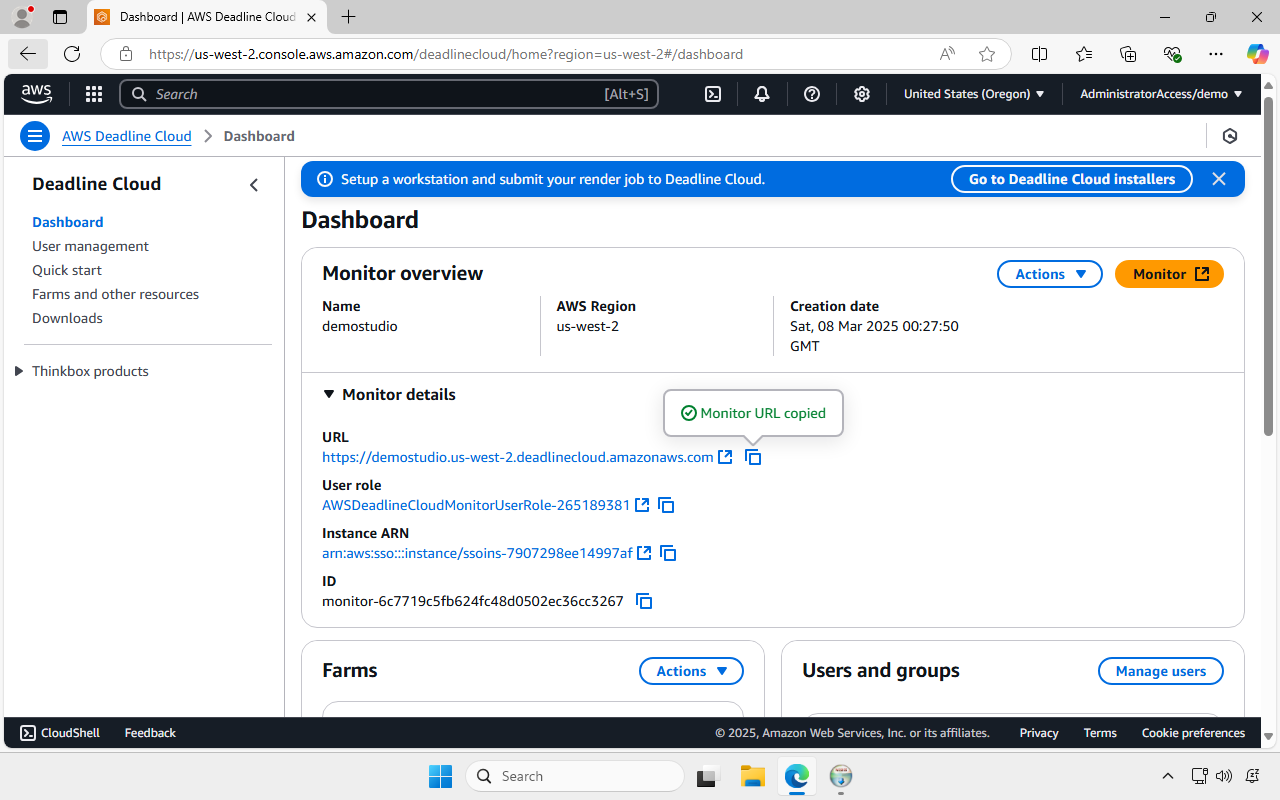Open the United States (Oregon) region selector

pyautogui.click(x=973, y=93)
